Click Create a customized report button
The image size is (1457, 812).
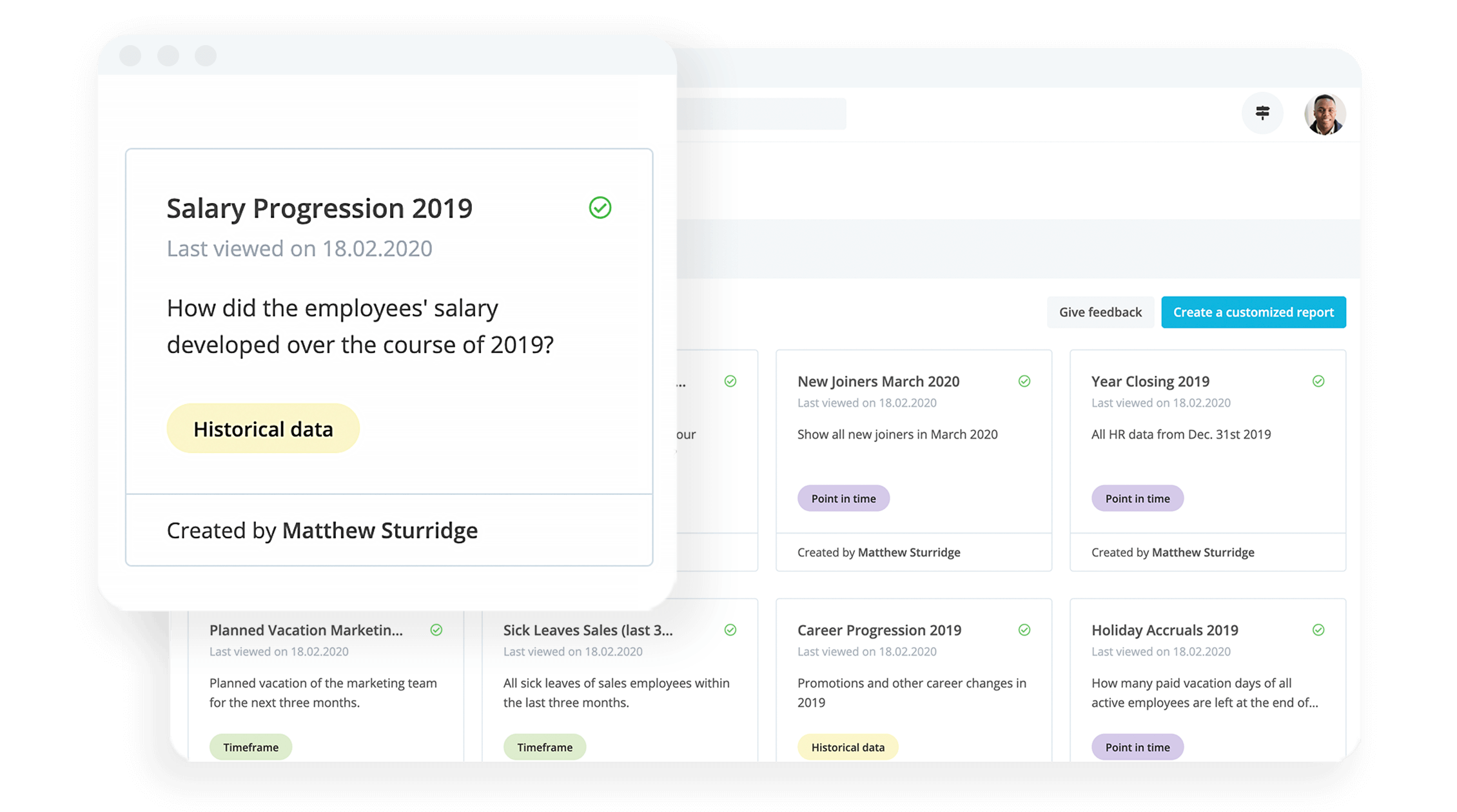[1253, 312]
